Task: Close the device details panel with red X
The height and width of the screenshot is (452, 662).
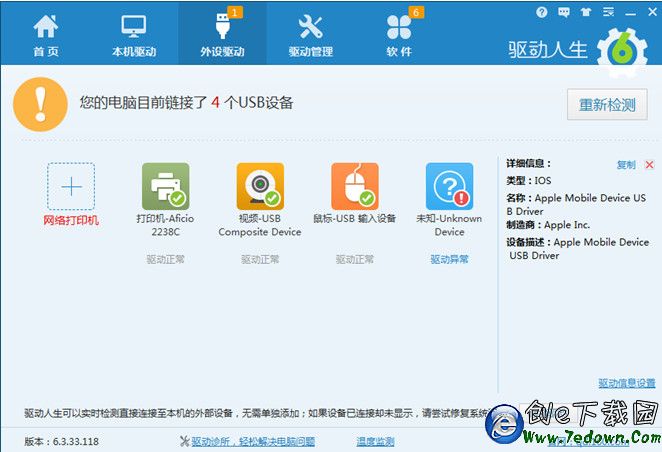Action: pos(649,165)
